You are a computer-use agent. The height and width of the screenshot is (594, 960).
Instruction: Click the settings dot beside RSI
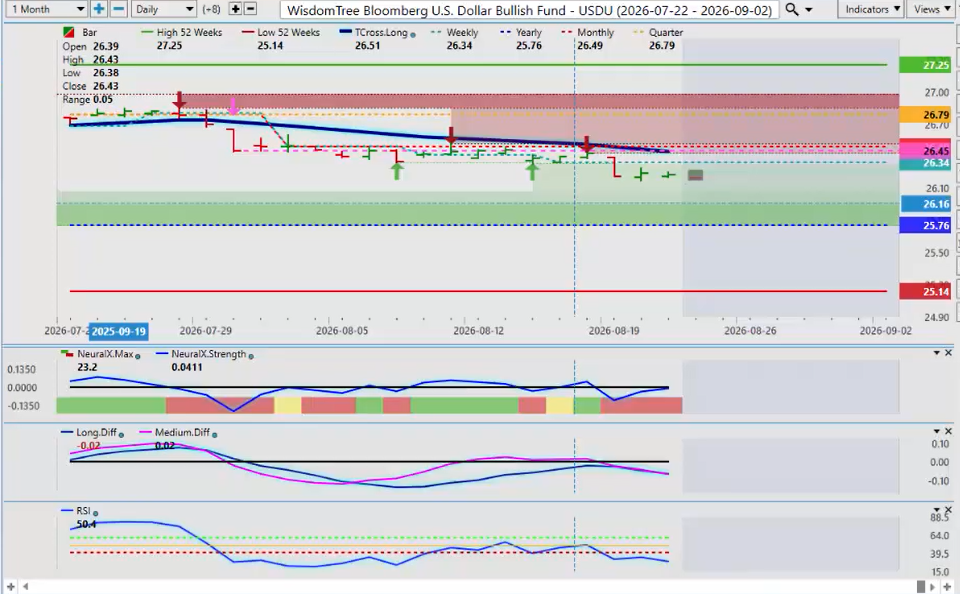coord(96,513)
